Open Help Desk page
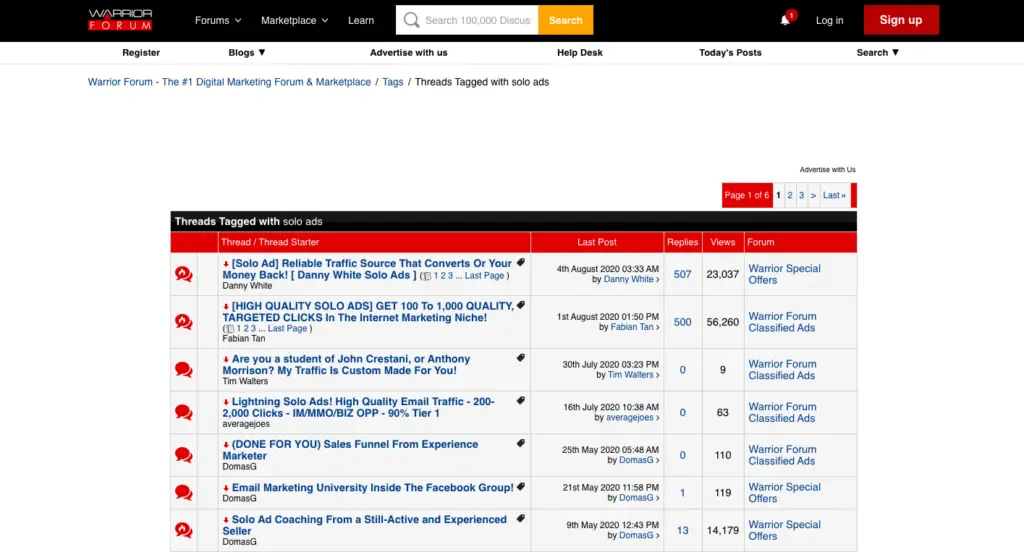1024x552 pixels. point(580,52)
